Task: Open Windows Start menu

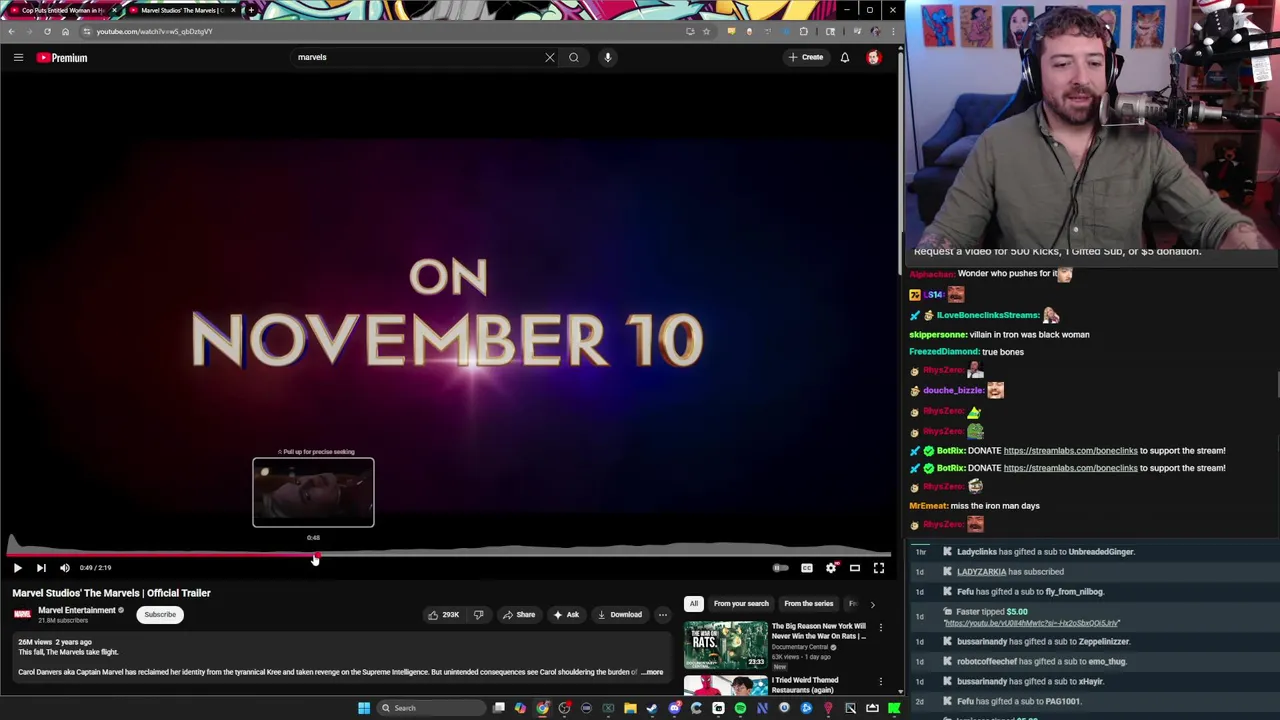Action: coord(364,708)
